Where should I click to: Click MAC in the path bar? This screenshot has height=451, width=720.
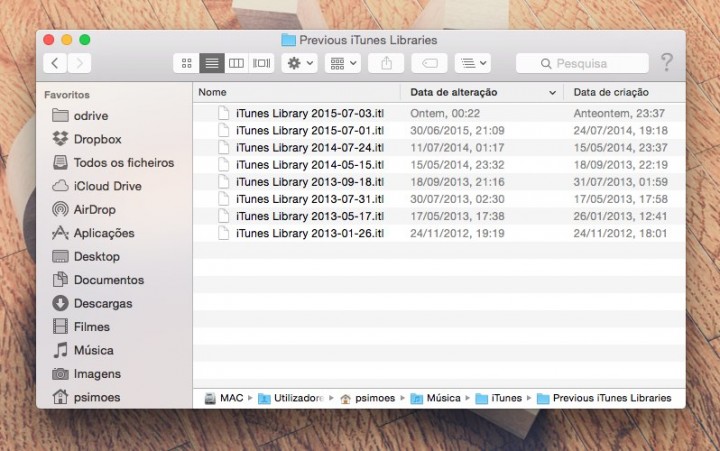tap(224, 398)
